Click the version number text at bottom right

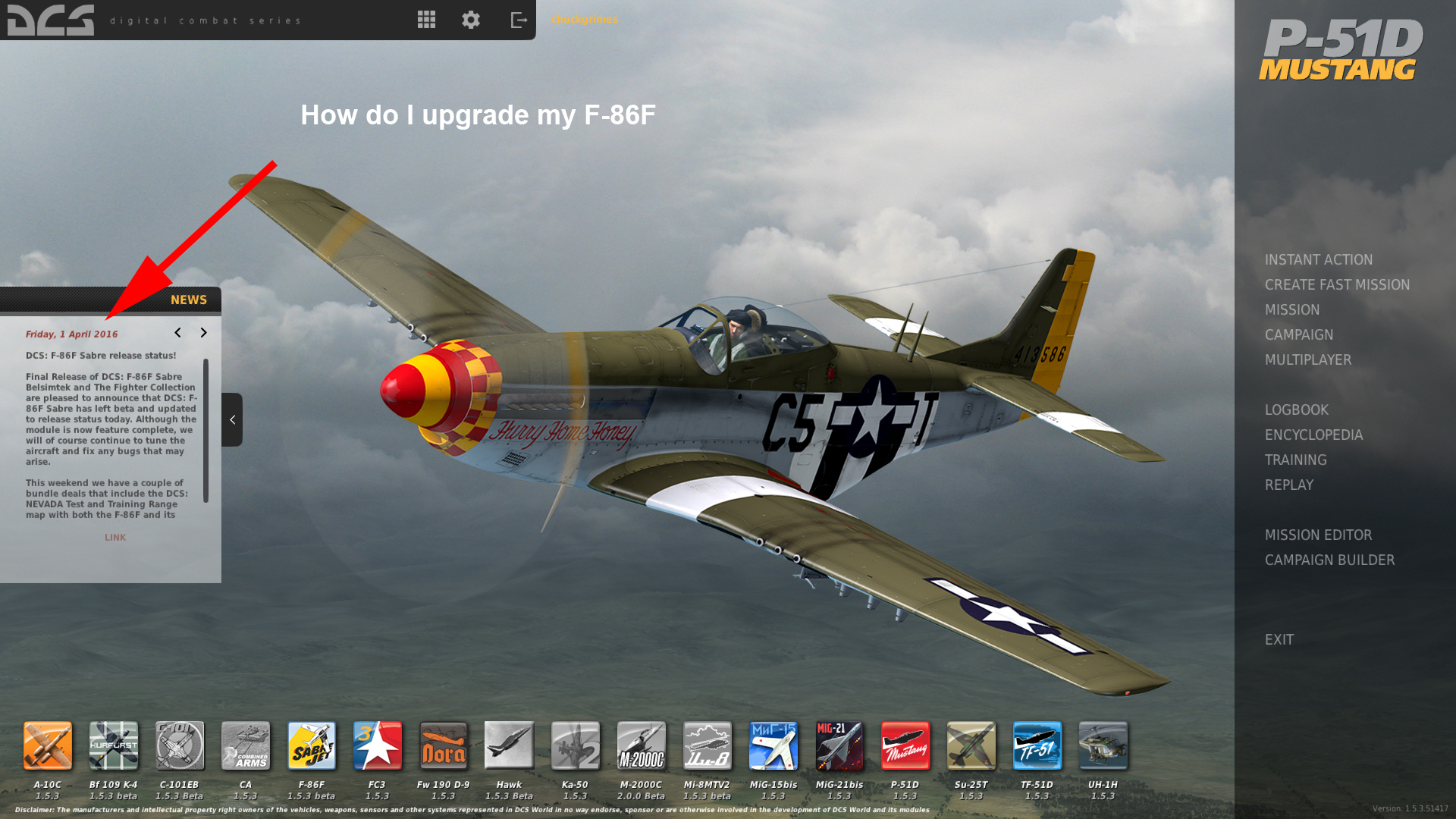1410,808
